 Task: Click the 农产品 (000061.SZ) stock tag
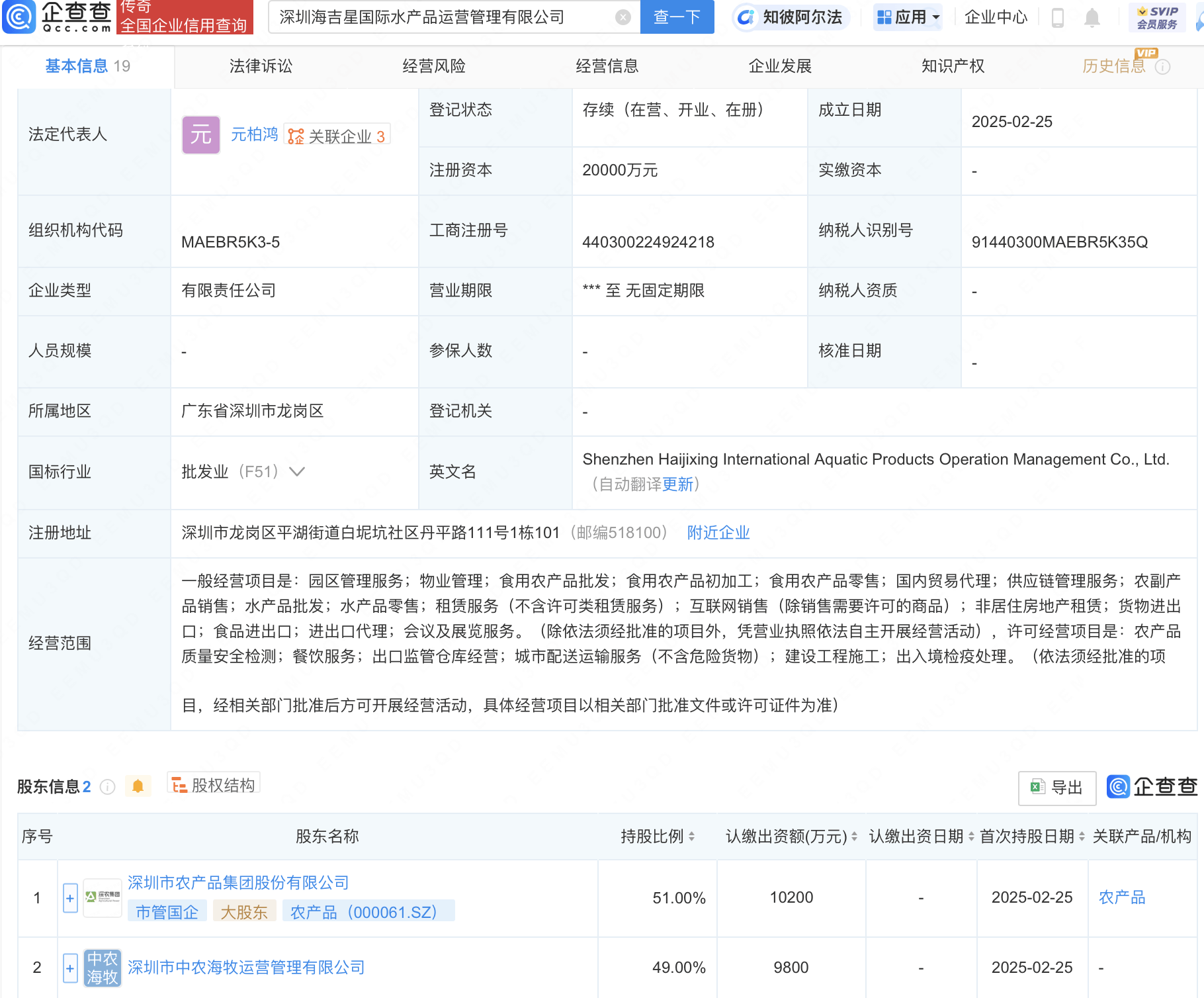click(368, 912)
